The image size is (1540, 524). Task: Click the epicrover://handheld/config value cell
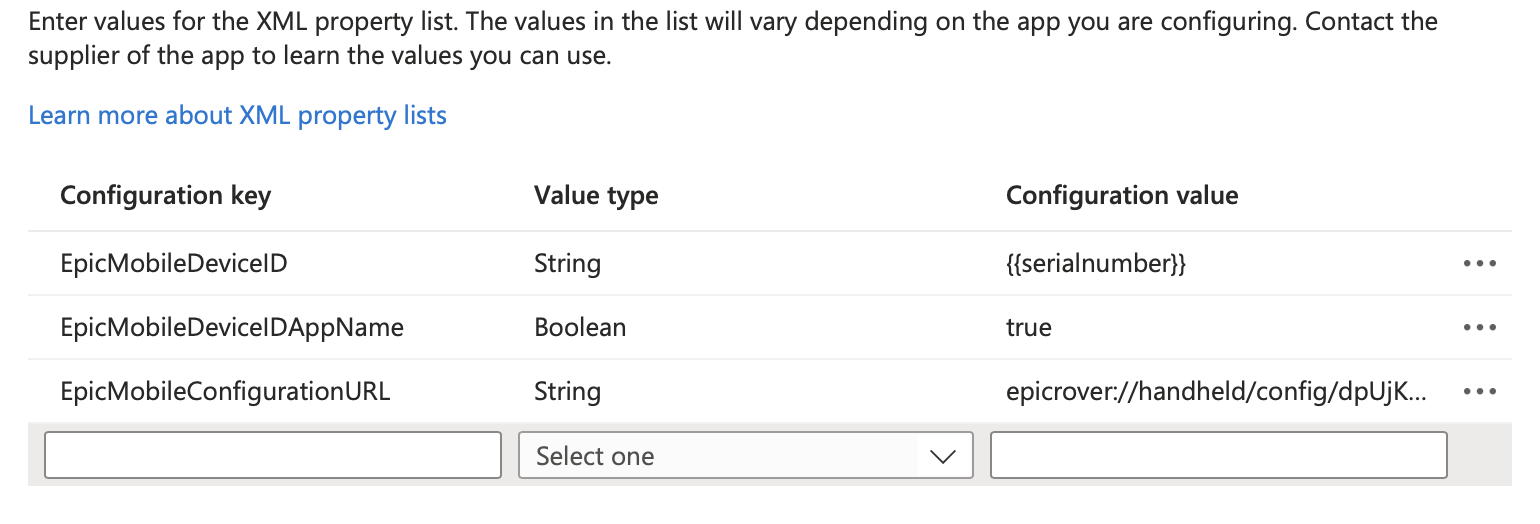[1216, 391]
